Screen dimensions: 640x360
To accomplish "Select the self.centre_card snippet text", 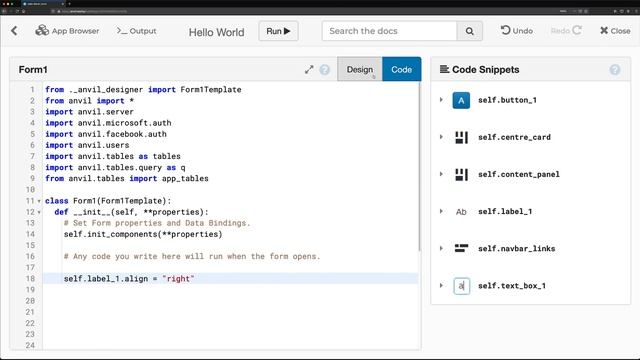I will pos(514,137).
